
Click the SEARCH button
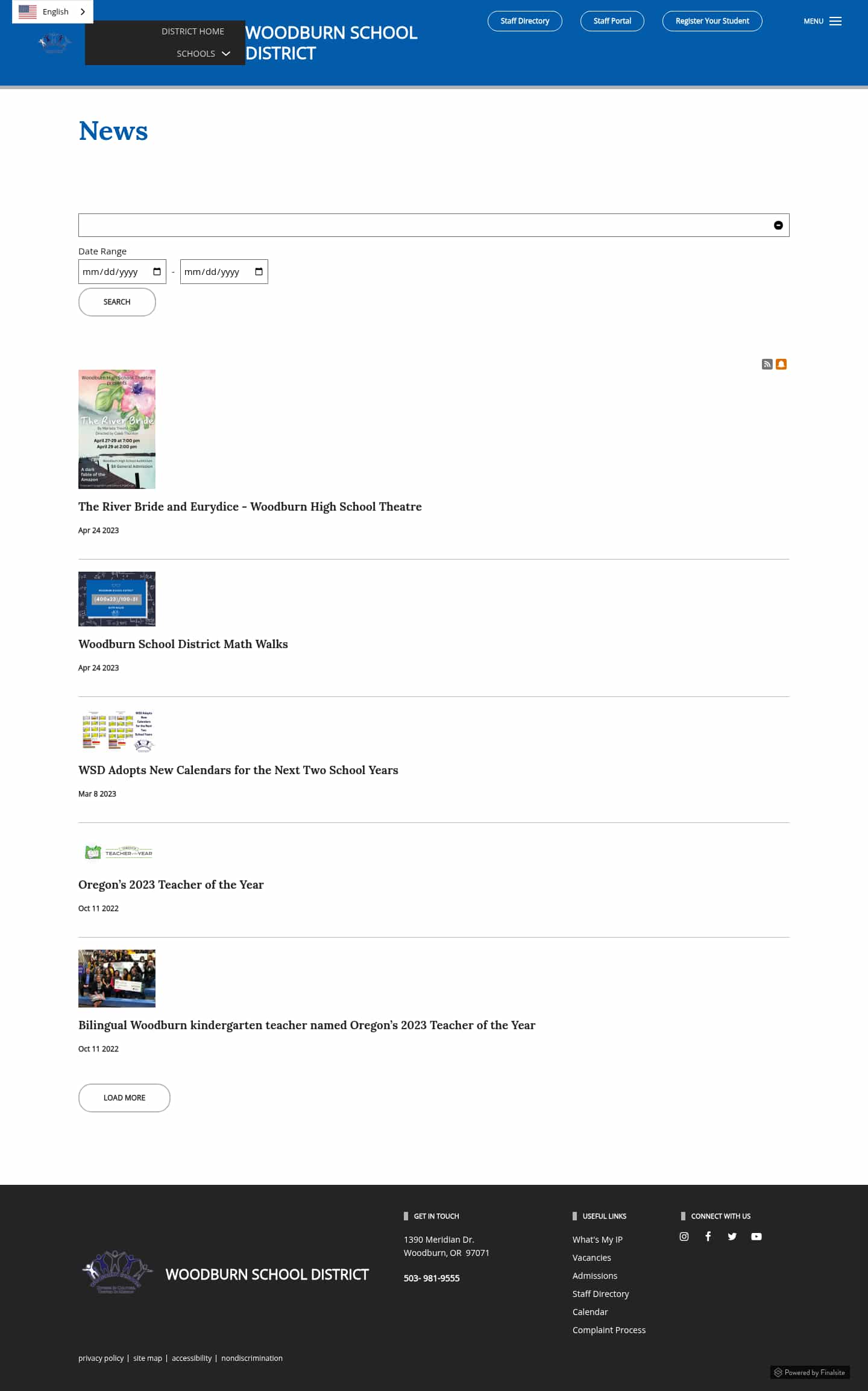pos(117,302)
